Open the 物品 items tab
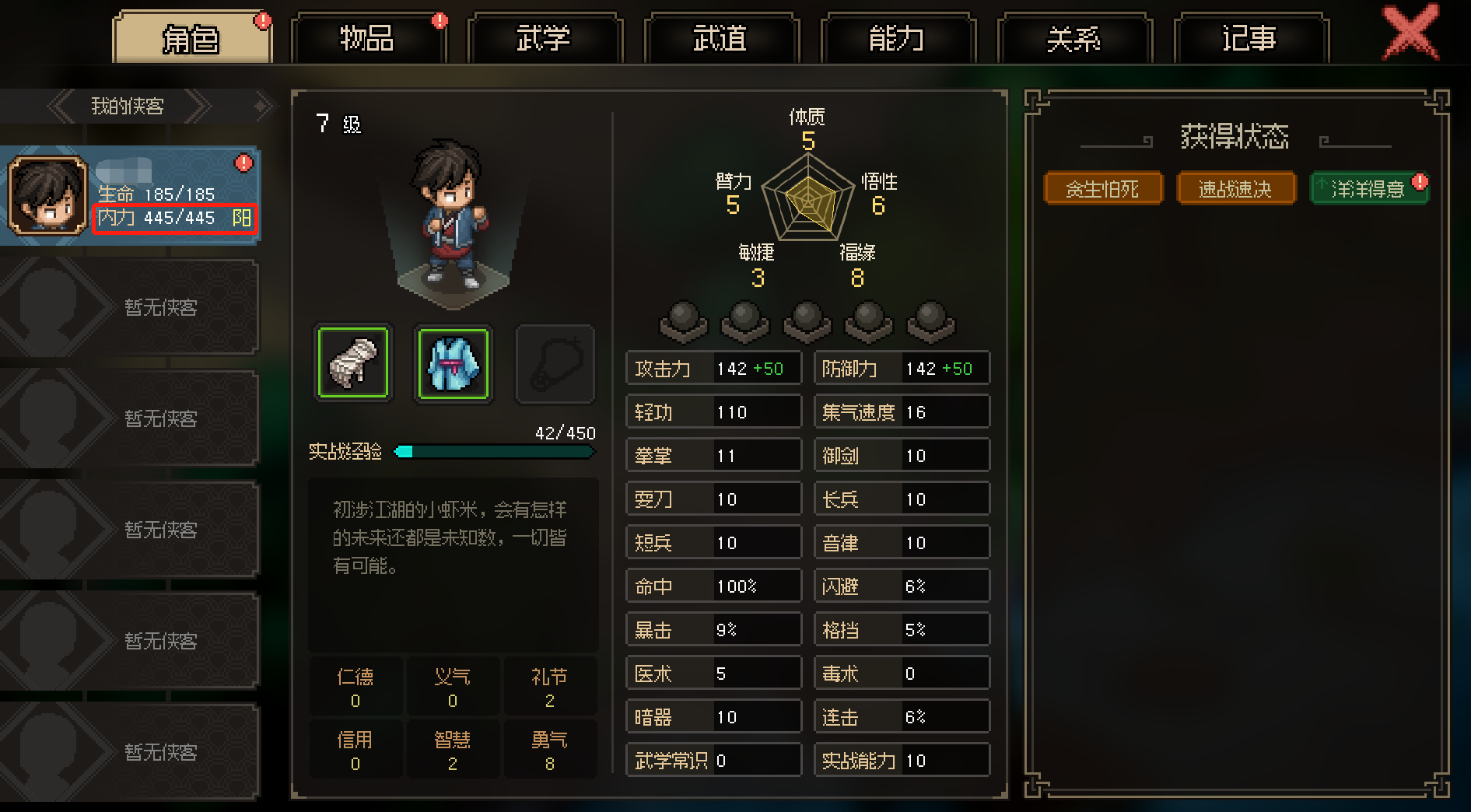The image size is (1471, 812). [x=368, y=38]
